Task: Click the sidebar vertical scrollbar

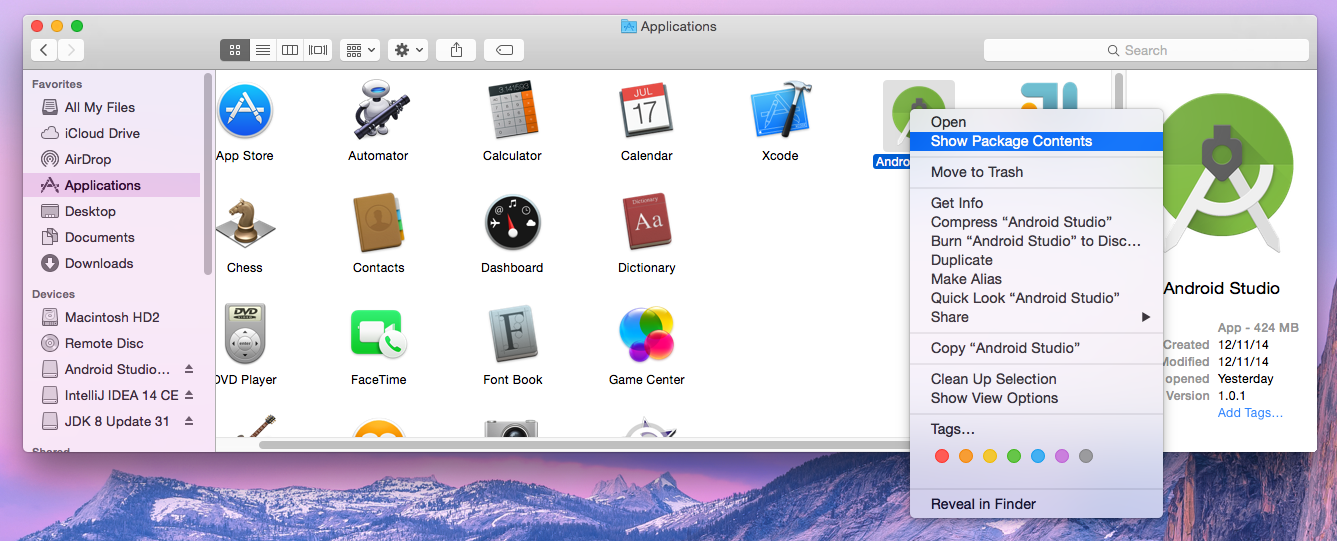Action: tap(207, 173)
